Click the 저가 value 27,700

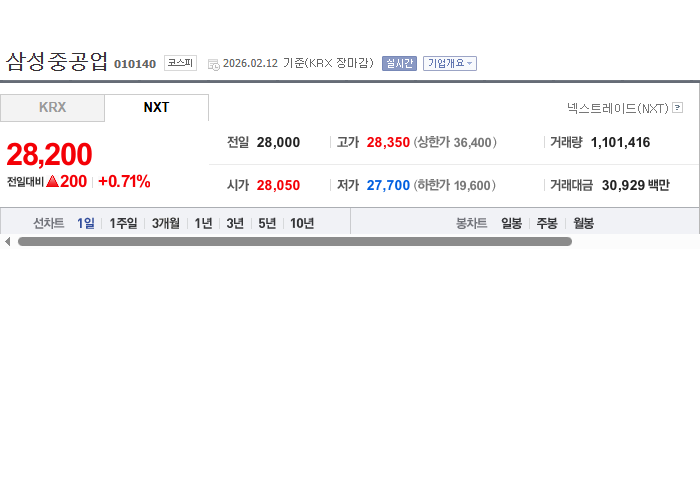coord(388,185)
